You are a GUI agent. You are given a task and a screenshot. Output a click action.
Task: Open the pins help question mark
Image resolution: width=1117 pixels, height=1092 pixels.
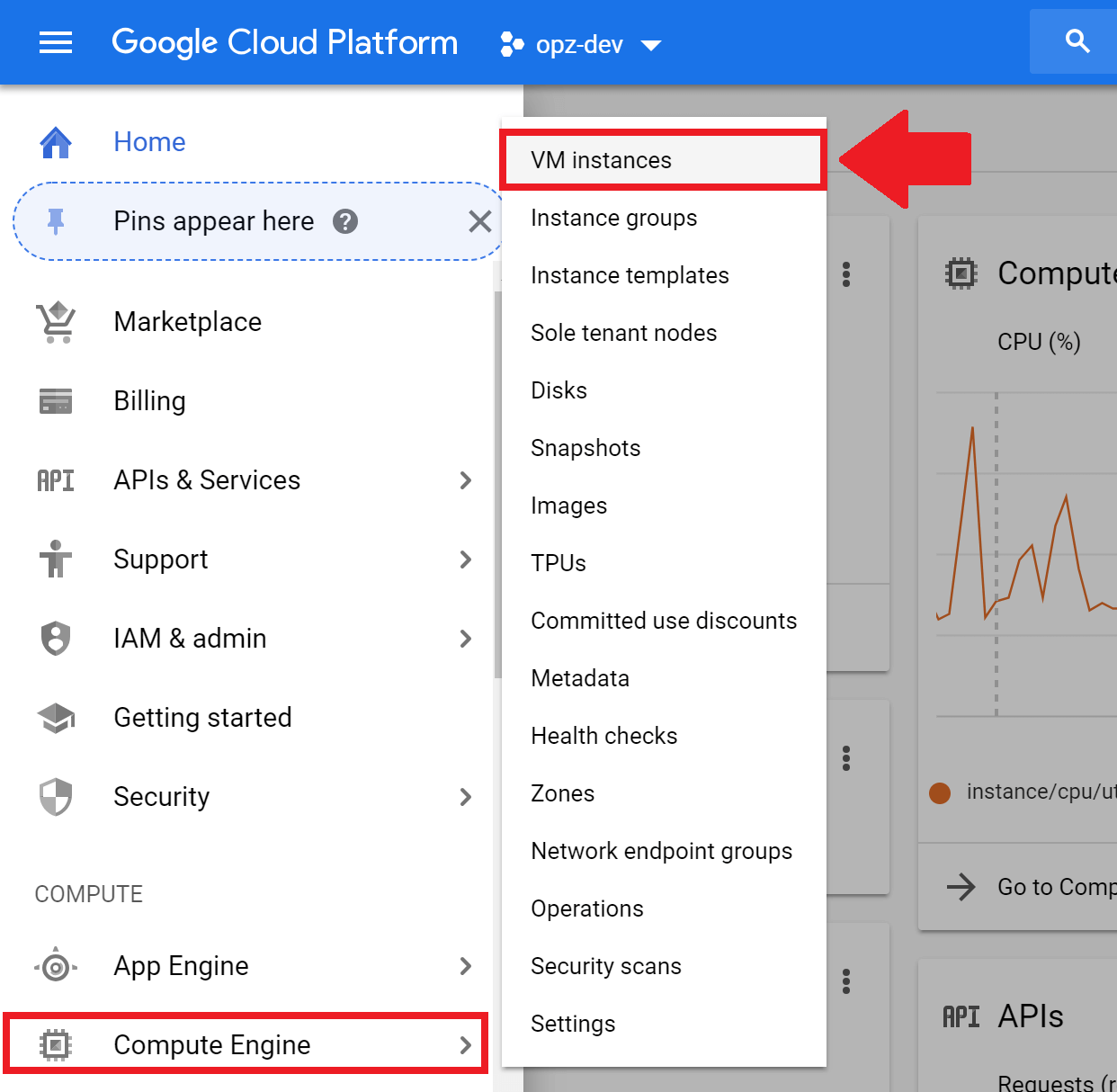click(x=345, y=221)
